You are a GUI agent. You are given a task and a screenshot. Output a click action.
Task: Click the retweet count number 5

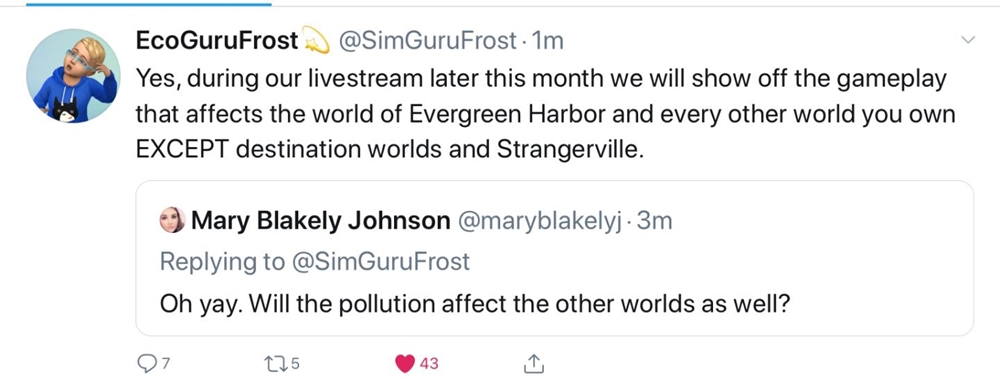[295, 364]
